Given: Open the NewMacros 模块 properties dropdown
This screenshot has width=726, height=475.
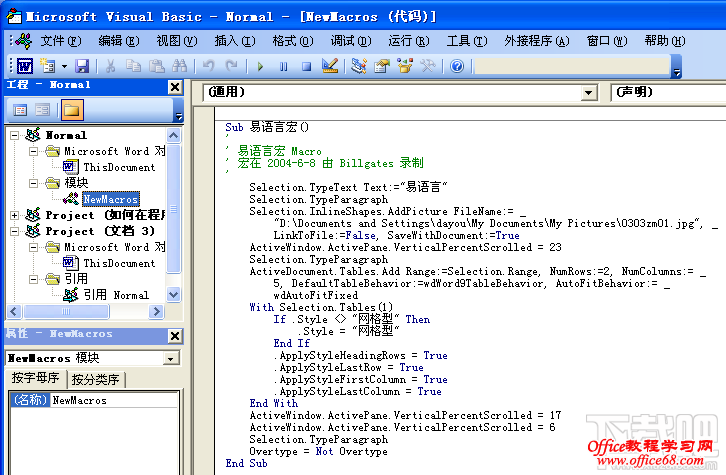Looking at the screenshot, I should pos(171,358).
